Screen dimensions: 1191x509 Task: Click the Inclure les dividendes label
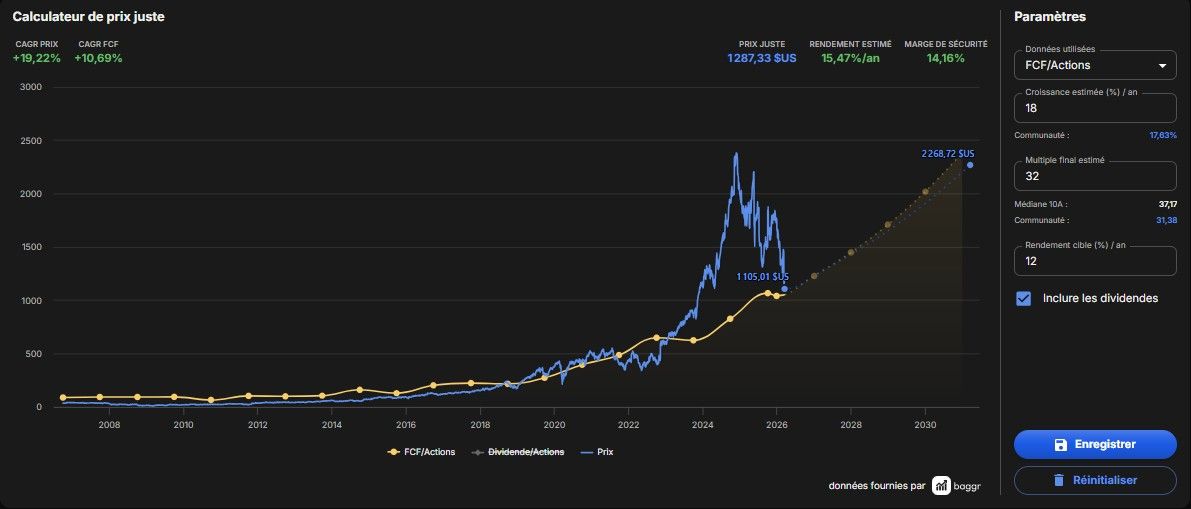click(1101, 299)
